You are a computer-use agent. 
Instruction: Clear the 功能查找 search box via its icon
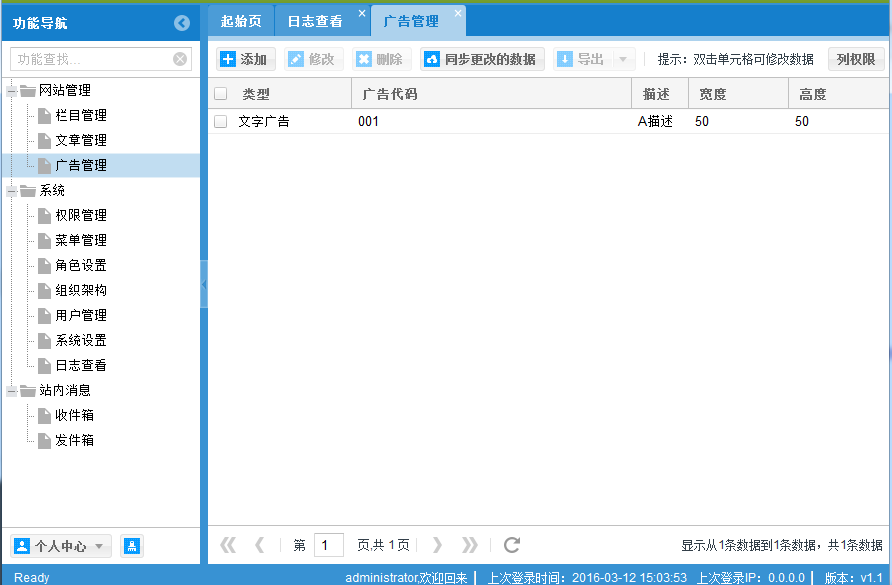tap(179, 58)
